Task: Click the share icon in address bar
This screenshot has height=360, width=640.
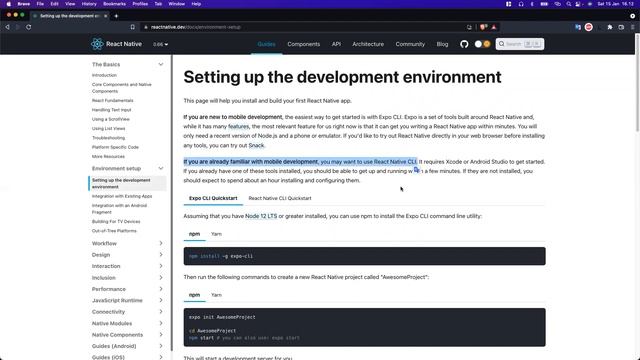Action: (469, 27)
